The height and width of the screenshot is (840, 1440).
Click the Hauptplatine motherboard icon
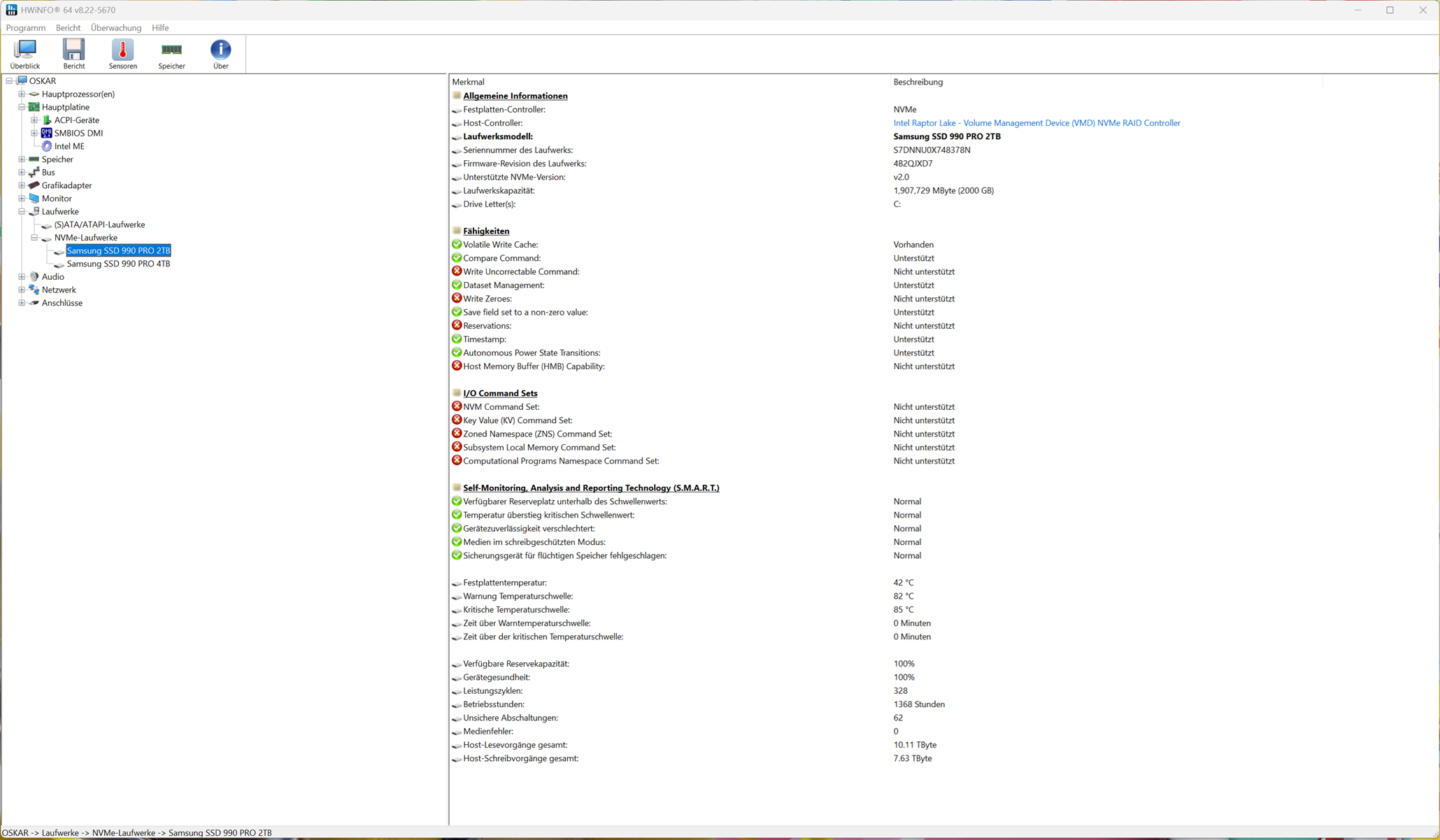click(x=34, y=107)
